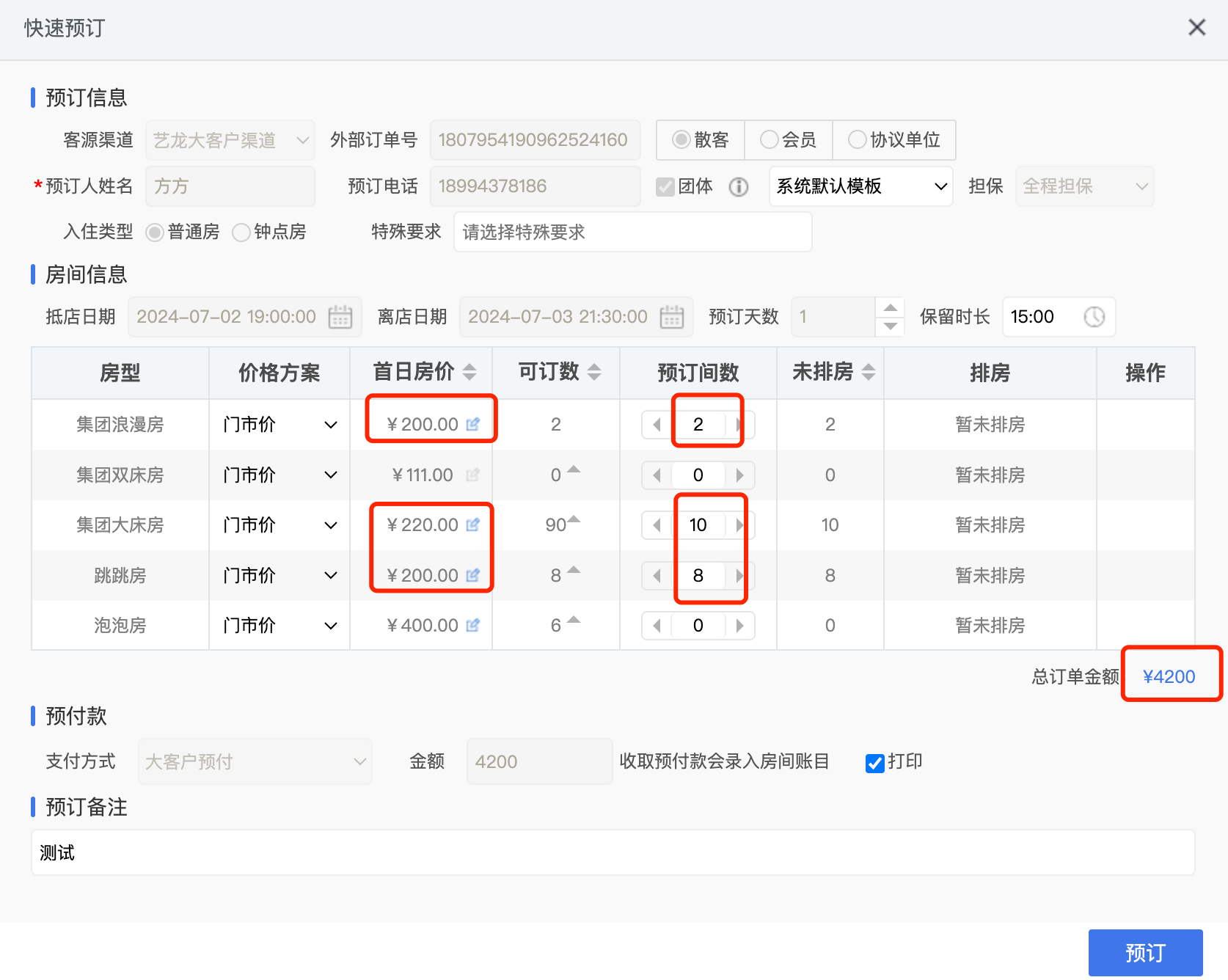Open price plan dropdown for 集团大床房
This screenshot has height=980, width=1228.
(x=279, y=524)
